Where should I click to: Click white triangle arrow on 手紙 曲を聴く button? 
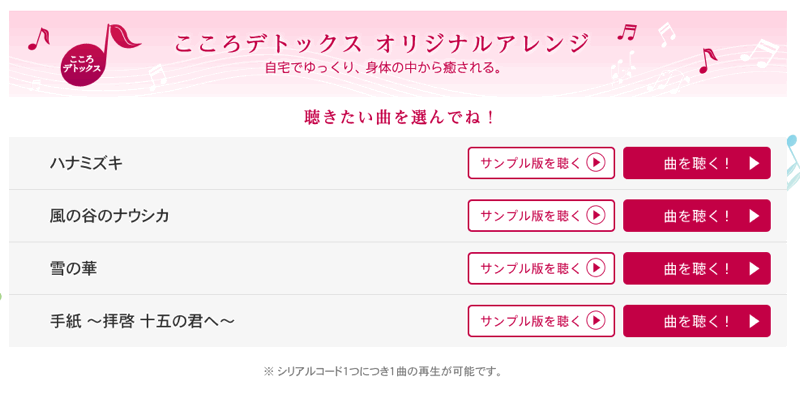[x=755, y=321]
